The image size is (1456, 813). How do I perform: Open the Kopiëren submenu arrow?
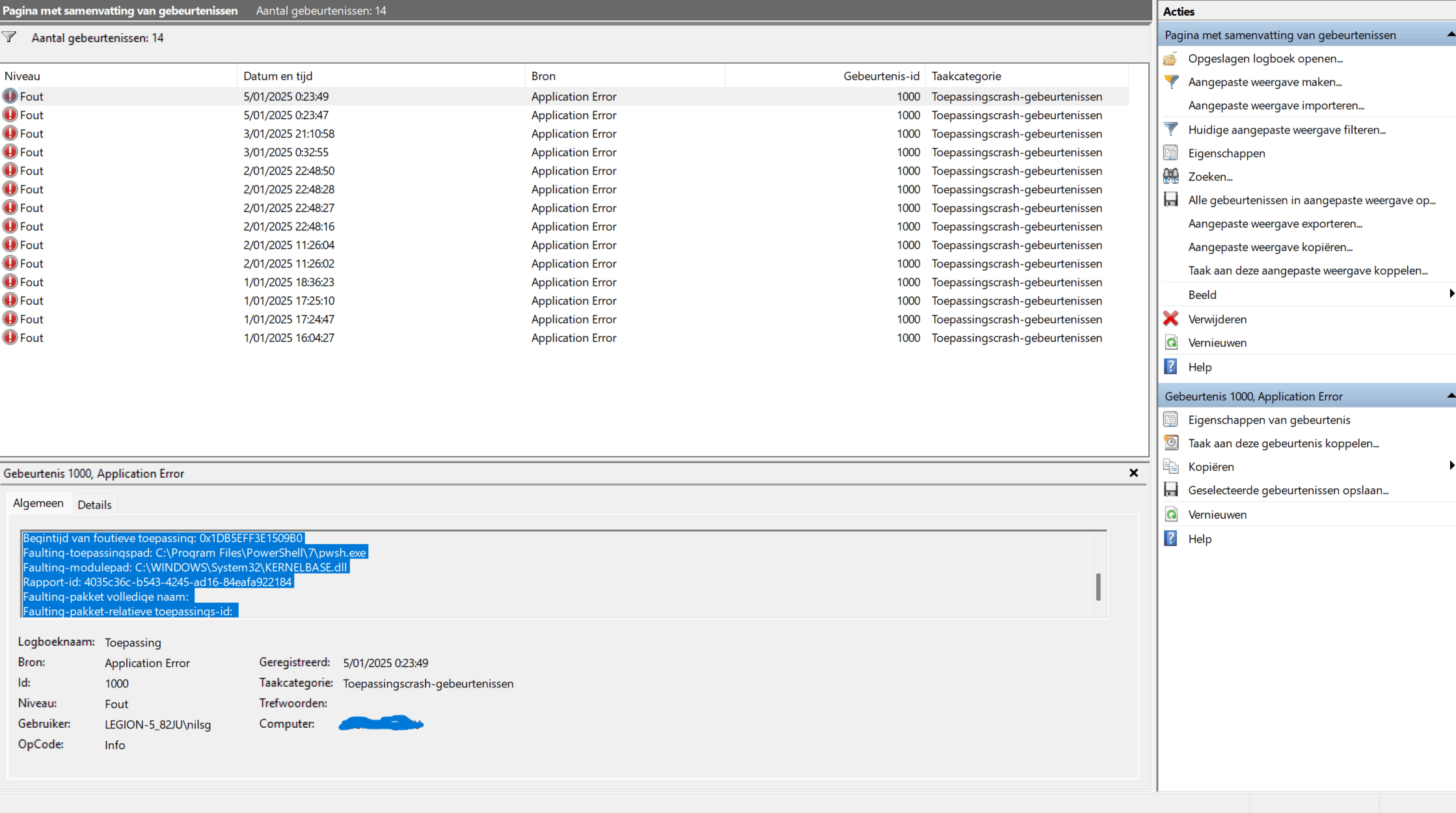pos(1451,466)
